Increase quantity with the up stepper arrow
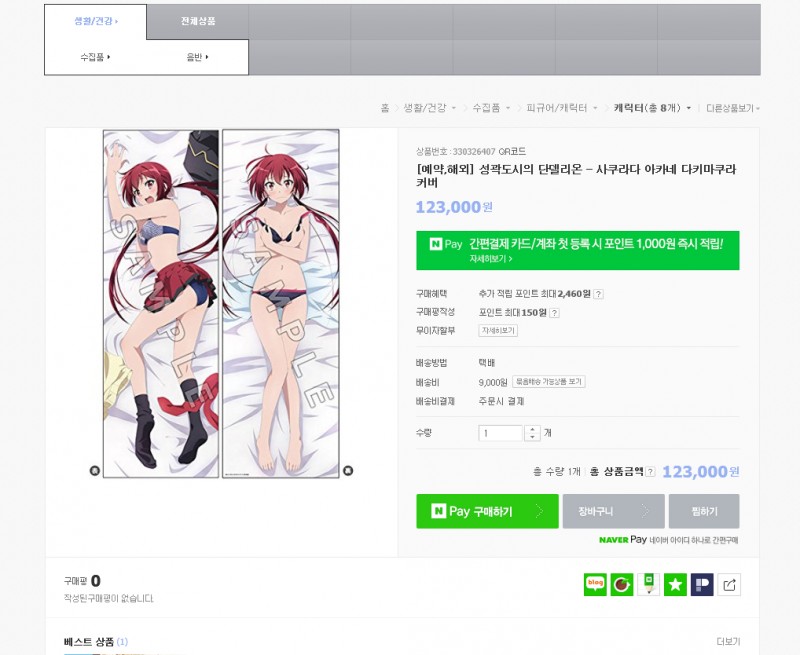Image resolution: width=800 pixels, height=655 pixels. click(x=533, y=429)
